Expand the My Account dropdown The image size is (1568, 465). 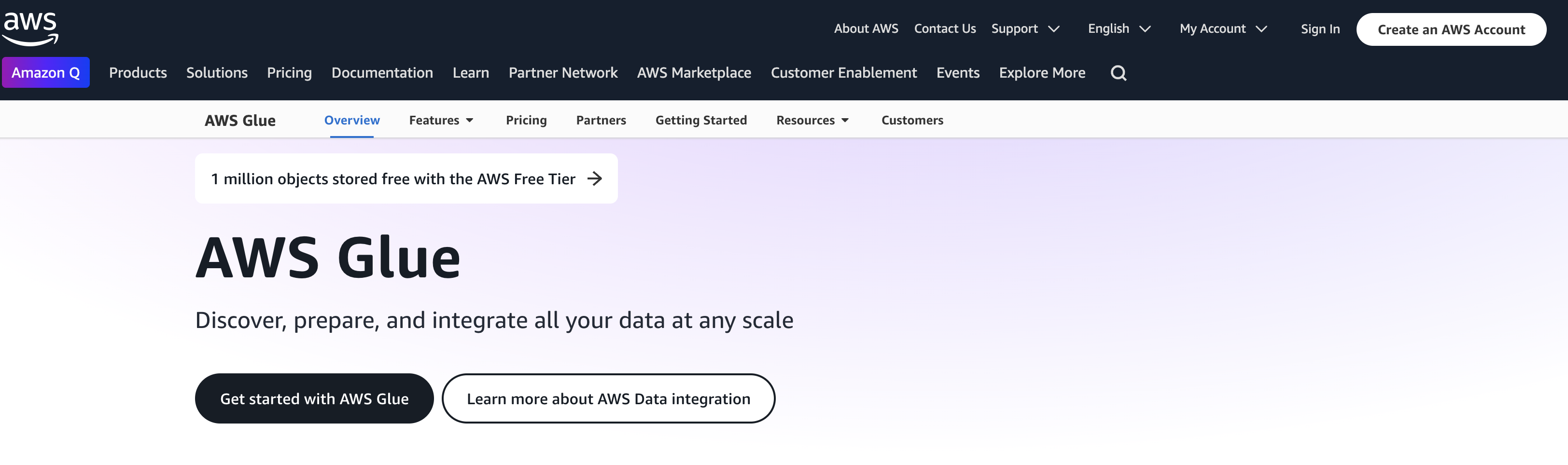click(x=1223, y=28)
